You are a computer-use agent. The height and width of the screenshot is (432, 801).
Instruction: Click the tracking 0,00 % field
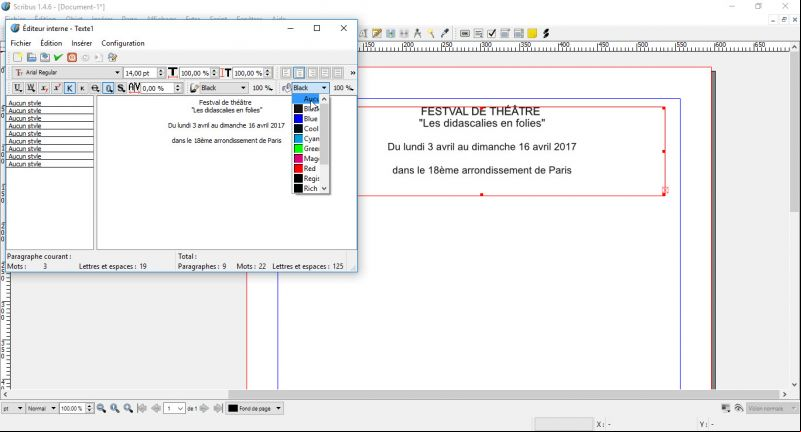[x=157, y=88]
